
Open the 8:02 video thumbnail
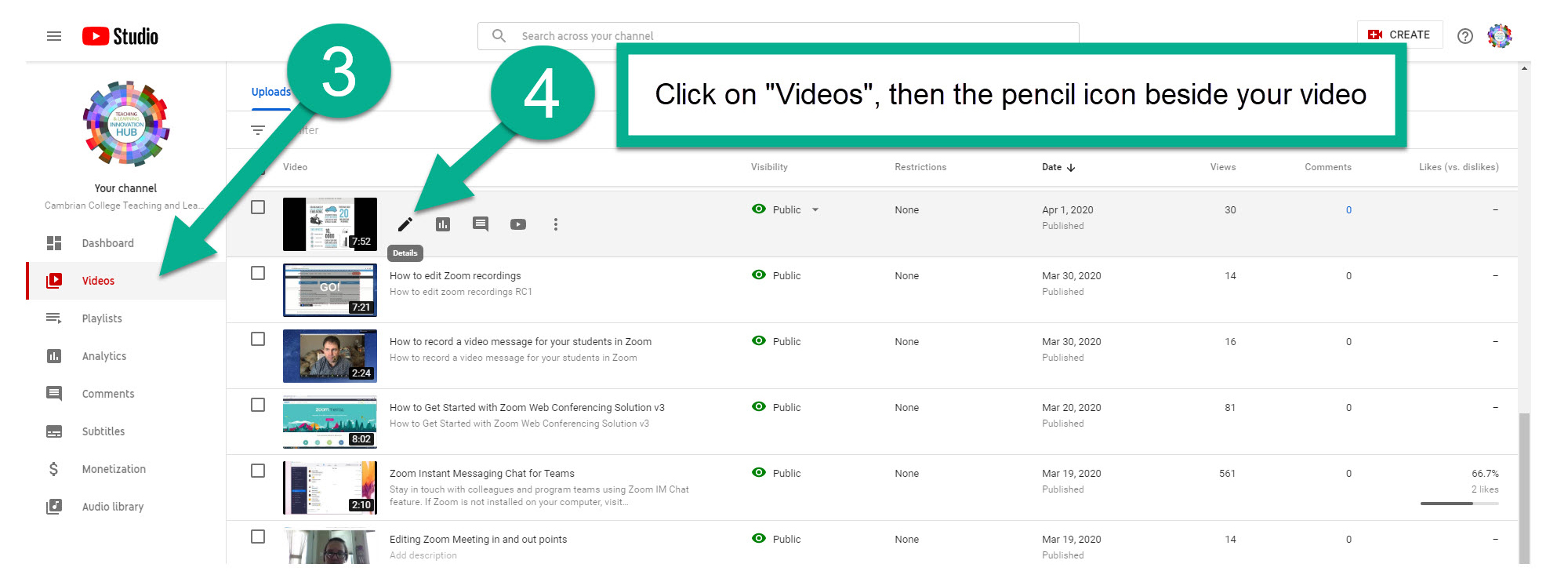coord(330,422)
